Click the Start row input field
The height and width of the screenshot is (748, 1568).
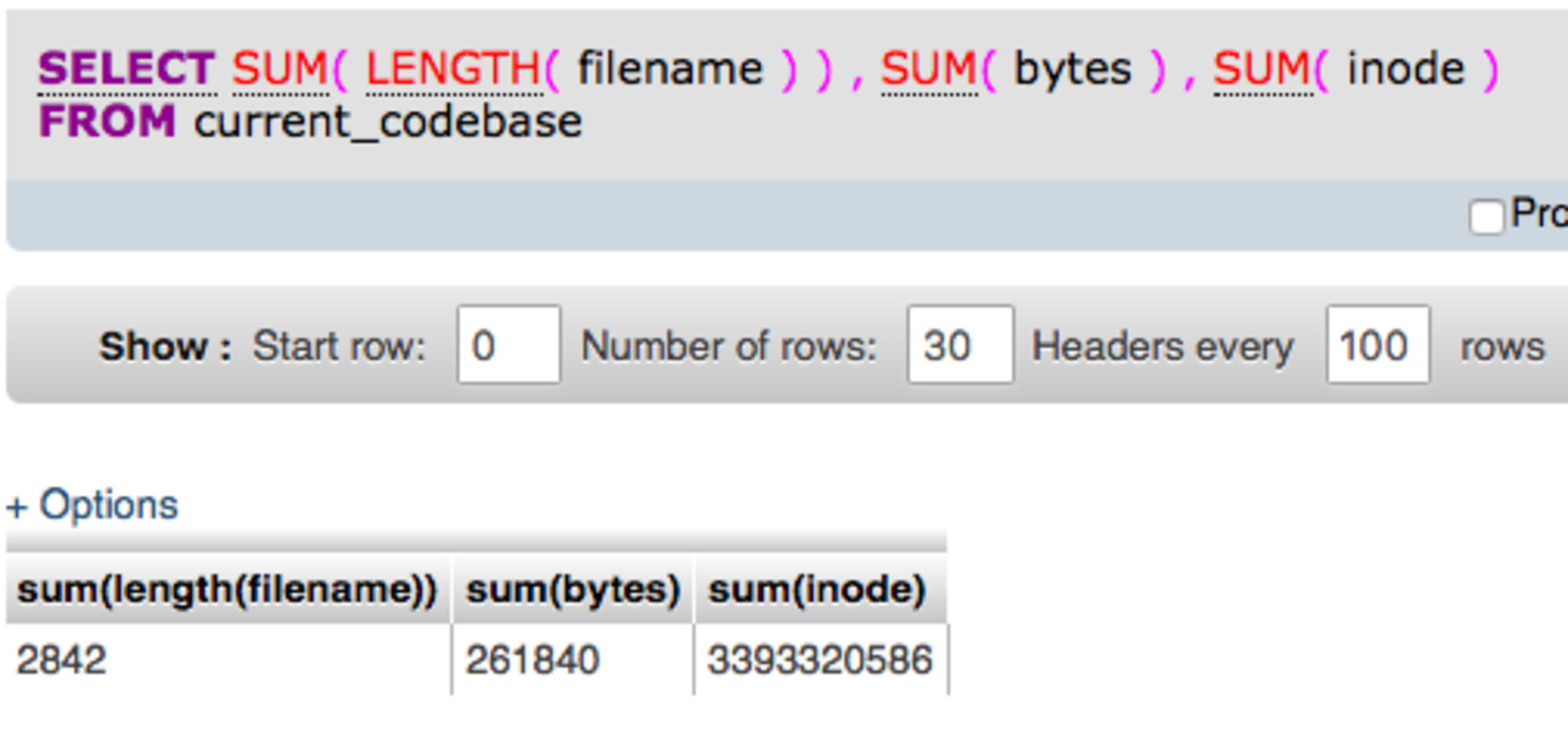pos(508,345)
